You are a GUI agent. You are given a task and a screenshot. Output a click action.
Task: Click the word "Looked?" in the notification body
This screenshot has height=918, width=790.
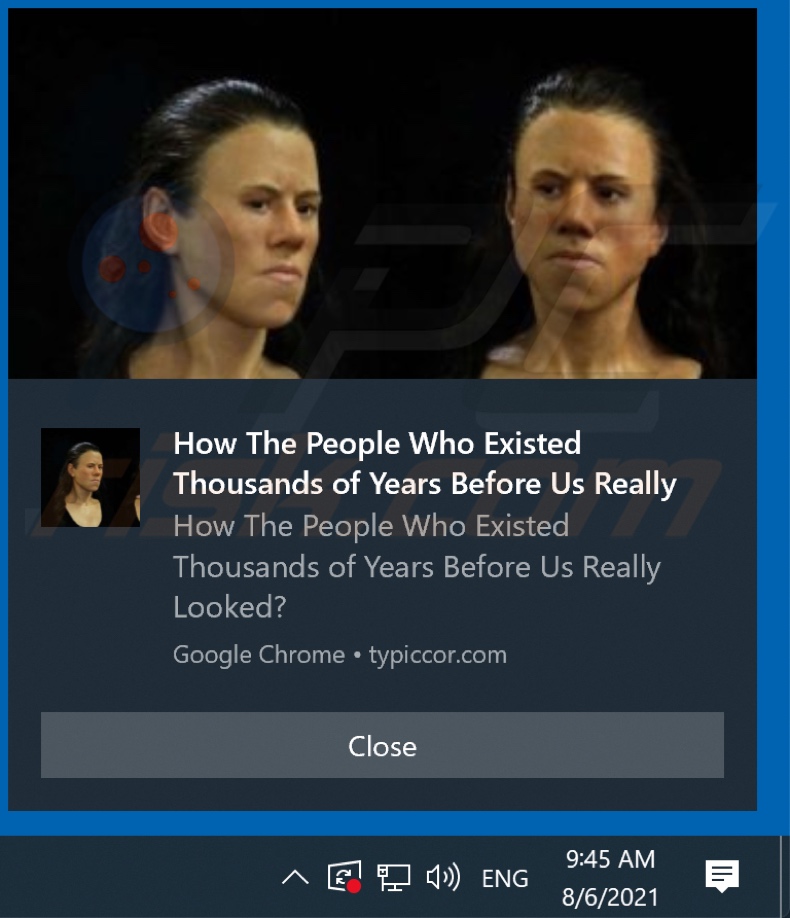coord(230,607)
